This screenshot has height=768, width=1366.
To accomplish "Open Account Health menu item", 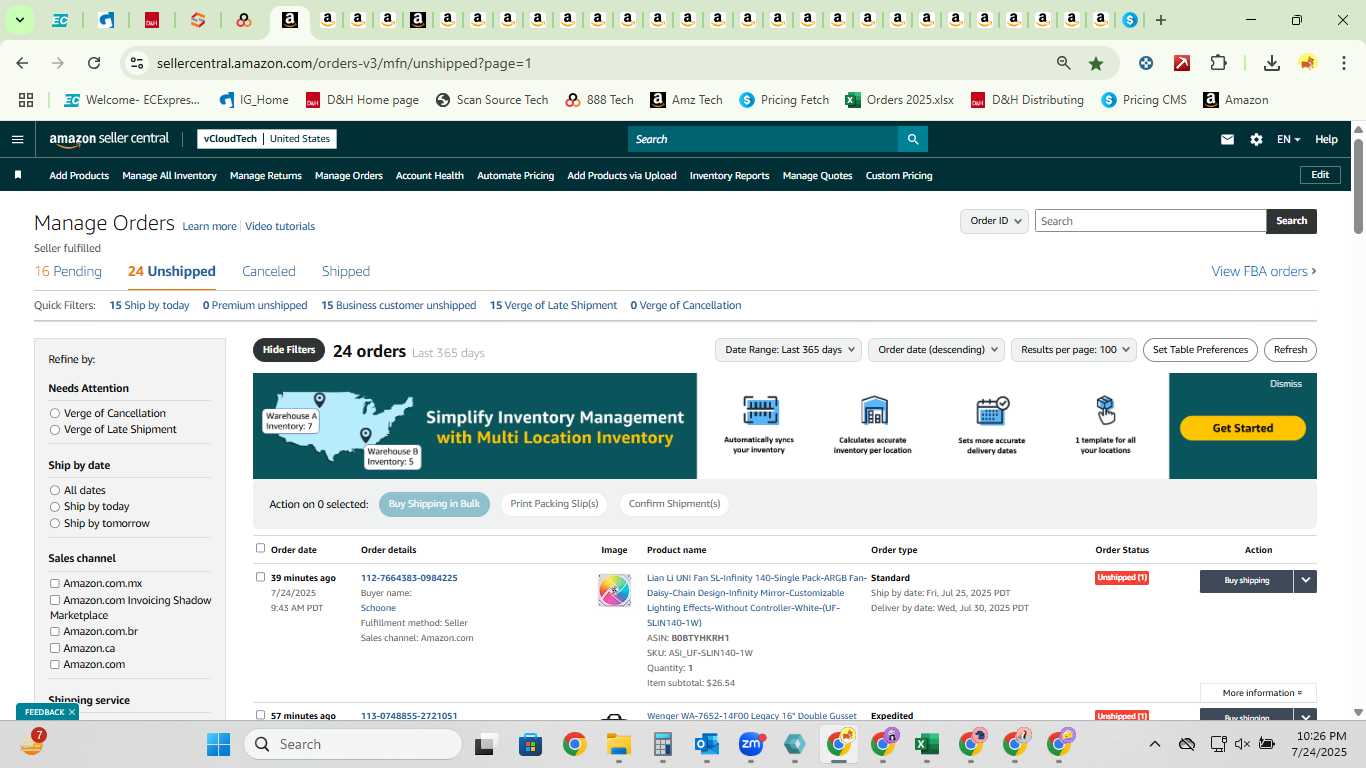I will 430,175.
